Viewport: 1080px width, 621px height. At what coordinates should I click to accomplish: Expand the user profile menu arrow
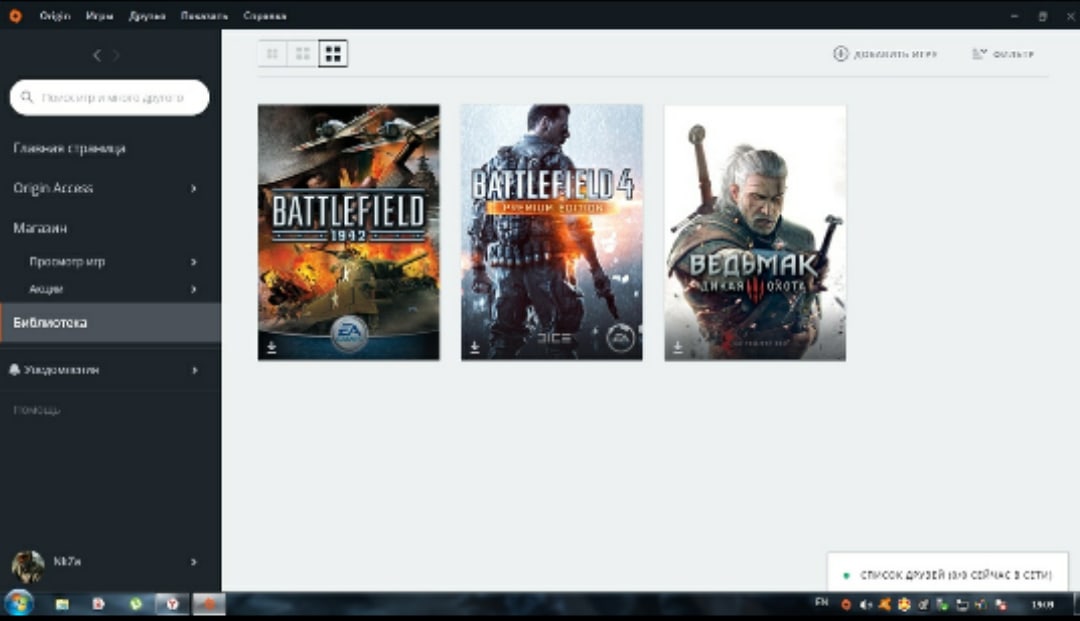[x=194, y=562]
